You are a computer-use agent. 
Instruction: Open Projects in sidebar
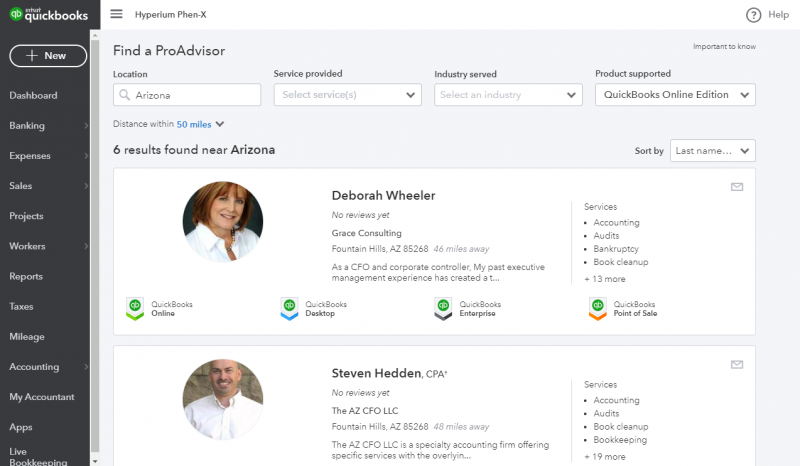[26, 216]
